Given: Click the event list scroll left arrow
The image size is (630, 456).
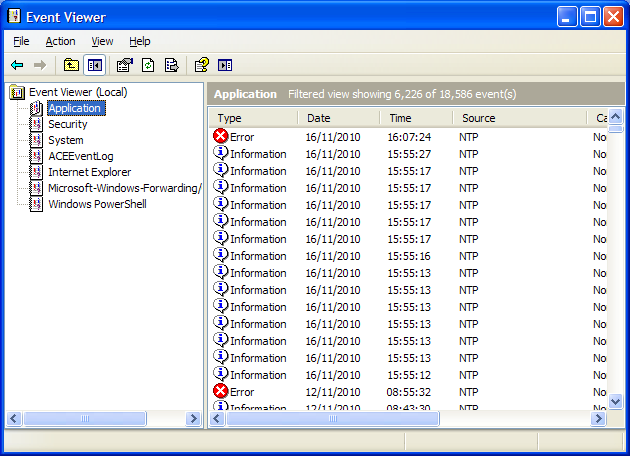Looking at the screenshot, I should [217, 419].
